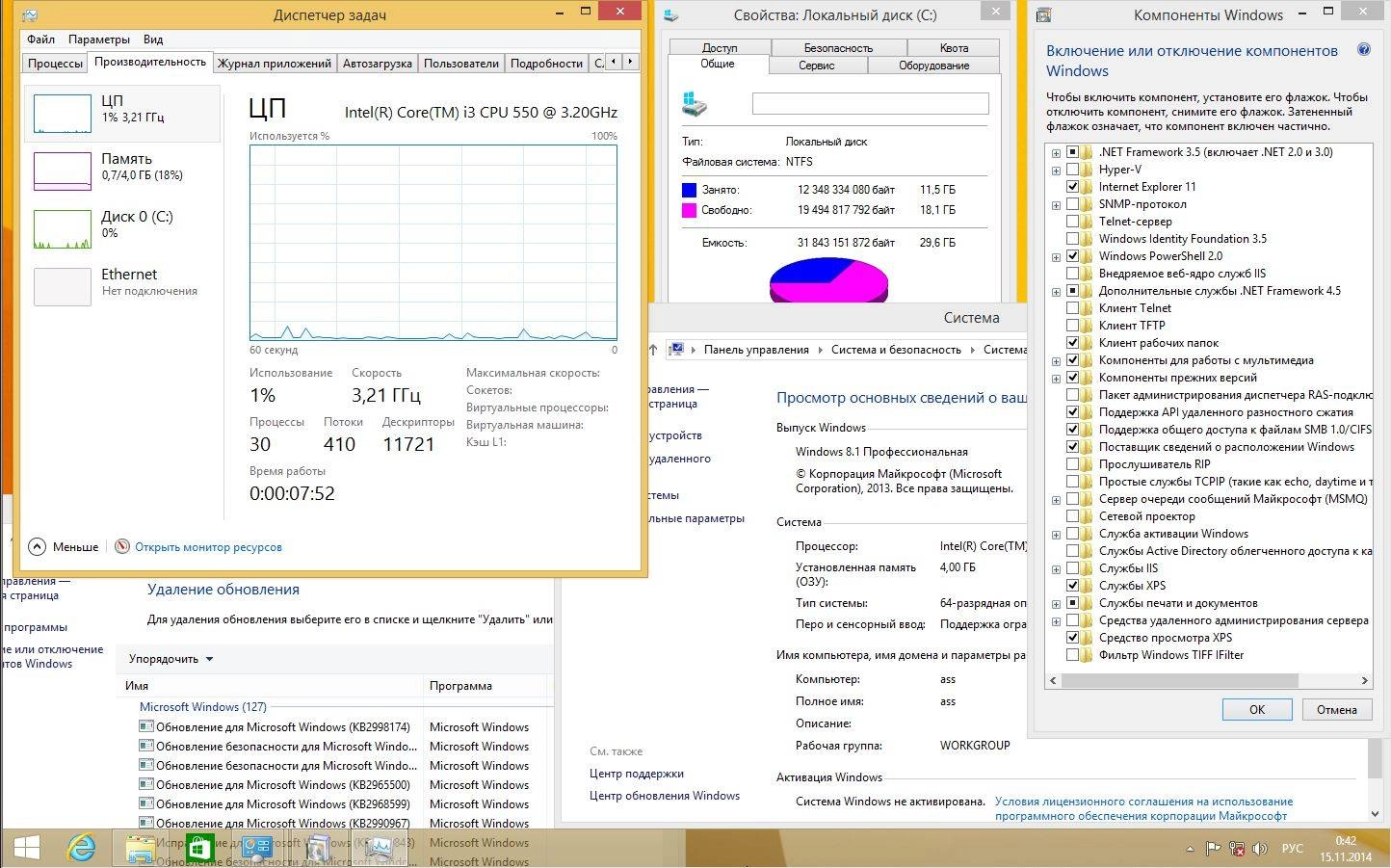Screen dimensions: 1391x868
Task: Click the disconnected network tray icon
Action: tap(1236, 849)
